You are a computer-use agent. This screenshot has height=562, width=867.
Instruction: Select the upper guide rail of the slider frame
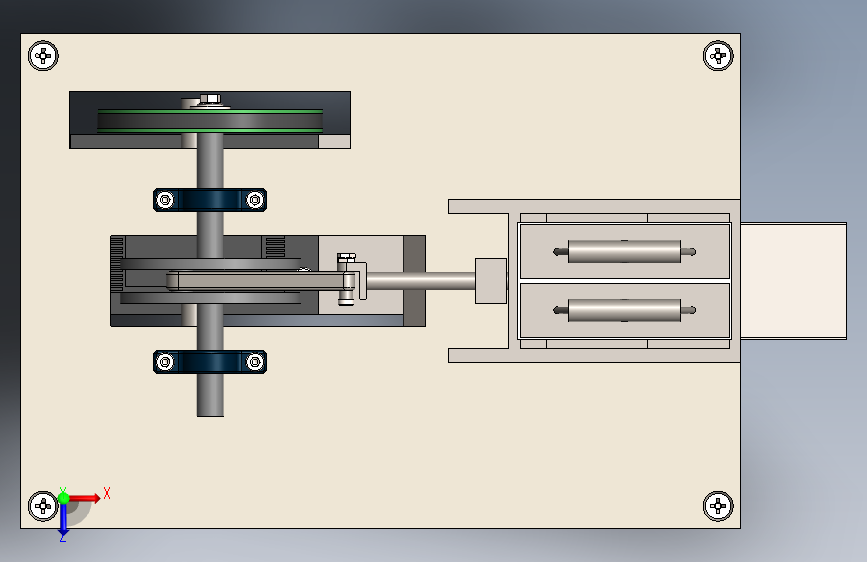[x=594, y=206]
